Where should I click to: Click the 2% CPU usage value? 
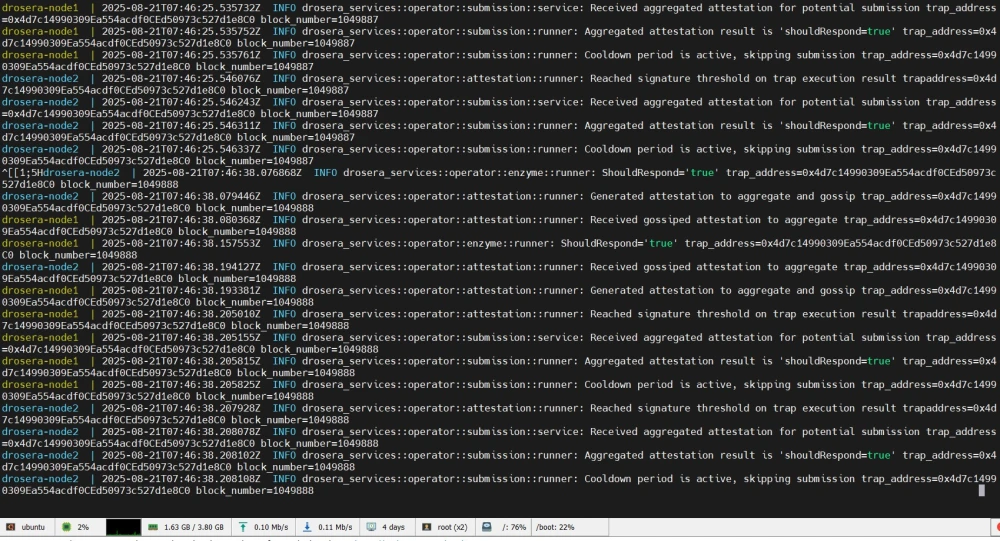pos(83,527)
